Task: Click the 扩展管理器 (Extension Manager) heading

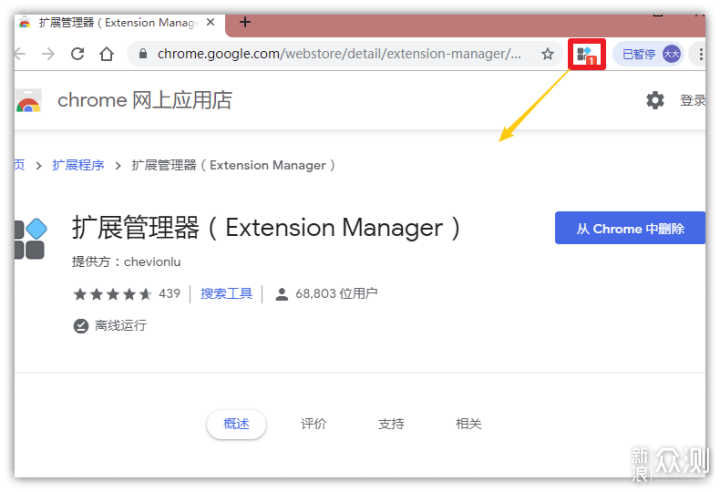Action: pos(266,227)
